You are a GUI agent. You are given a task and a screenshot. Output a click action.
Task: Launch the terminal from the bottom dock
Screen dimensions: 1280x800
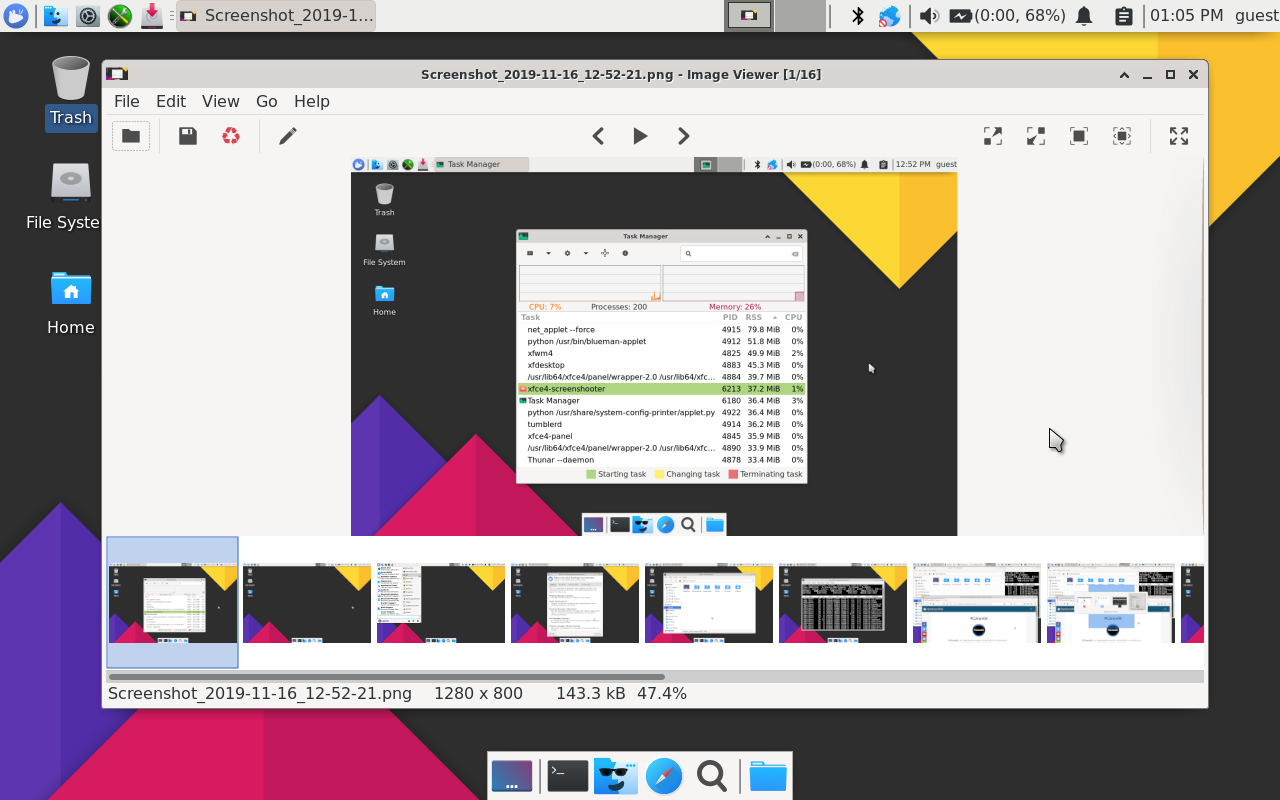click(x=567, y=776)
